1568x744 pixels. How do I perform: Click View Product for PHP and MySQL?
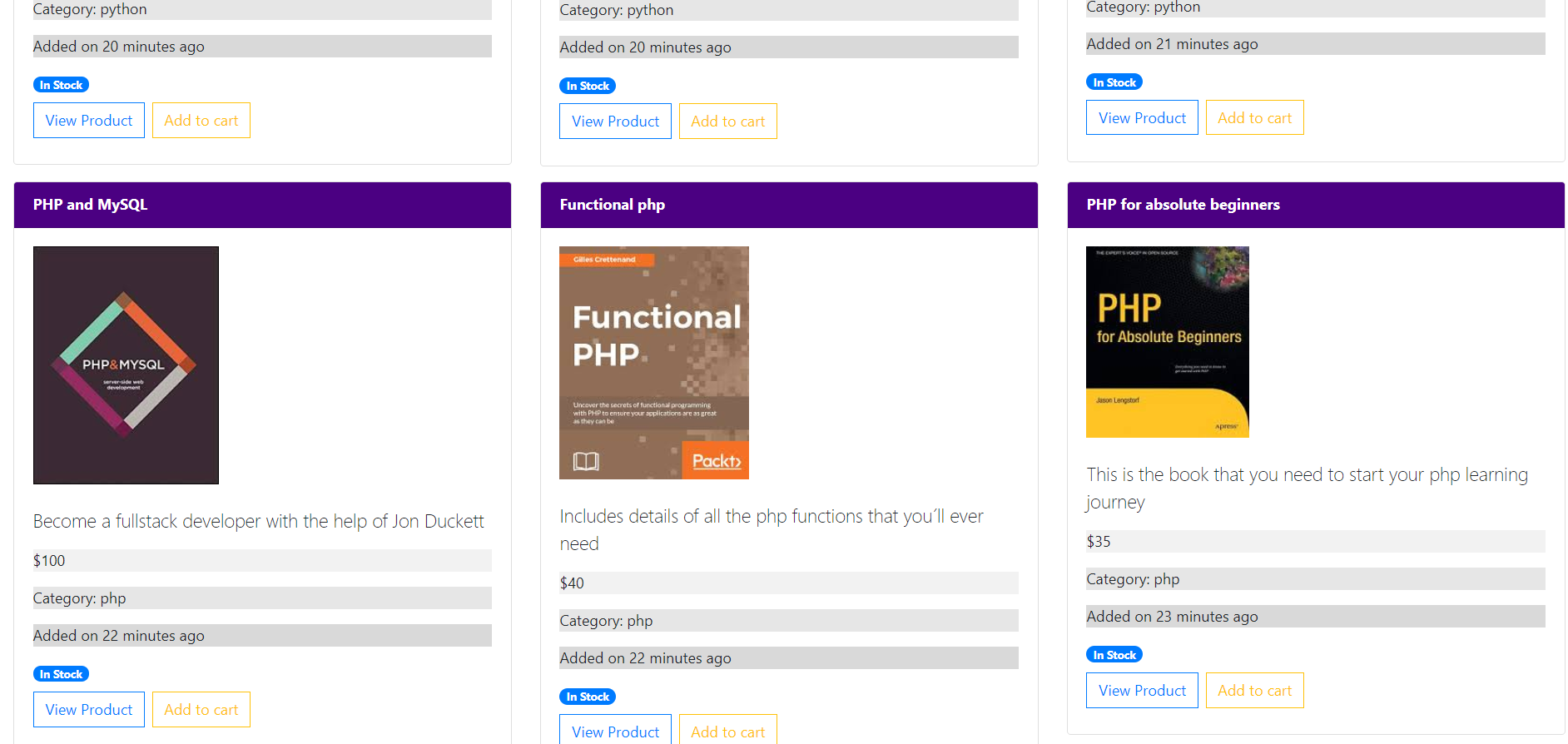pyautogui.click(x=88, y=709)
